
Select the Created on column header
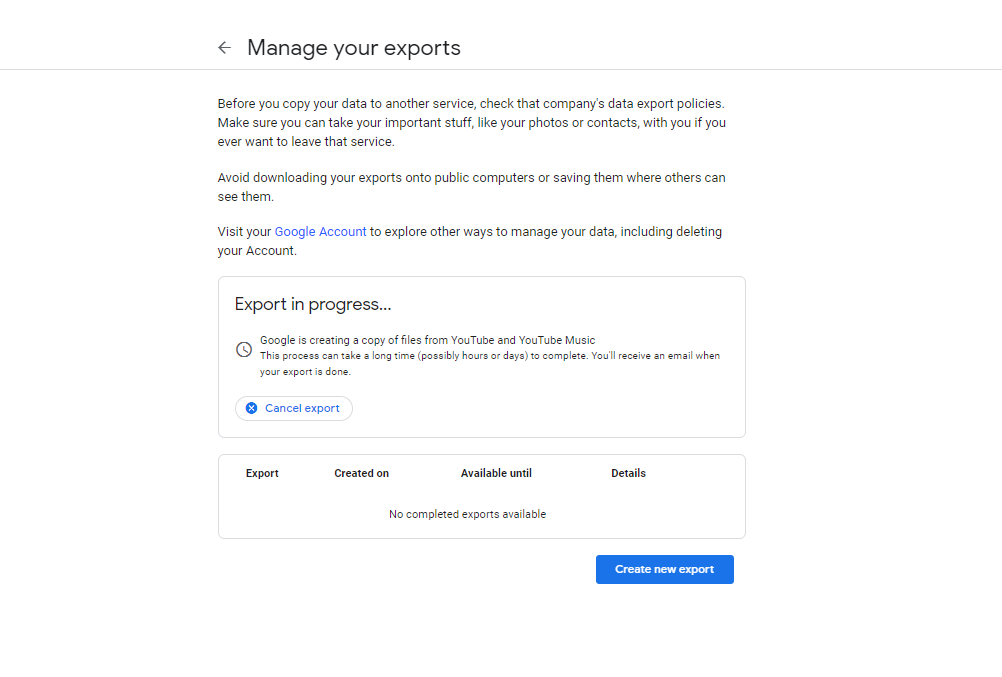click(x=361, y=473)
